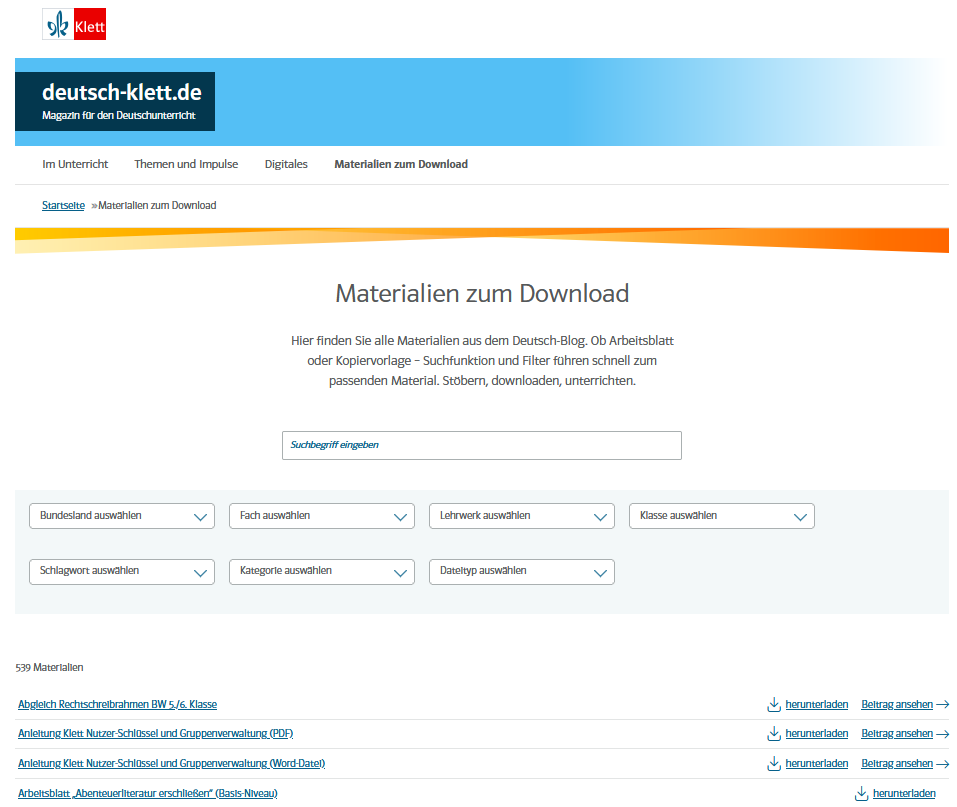Open the Themen und Impulse menu
This screenshot has width=957, height=807.
pyautogui.click(x=186, y=164)
